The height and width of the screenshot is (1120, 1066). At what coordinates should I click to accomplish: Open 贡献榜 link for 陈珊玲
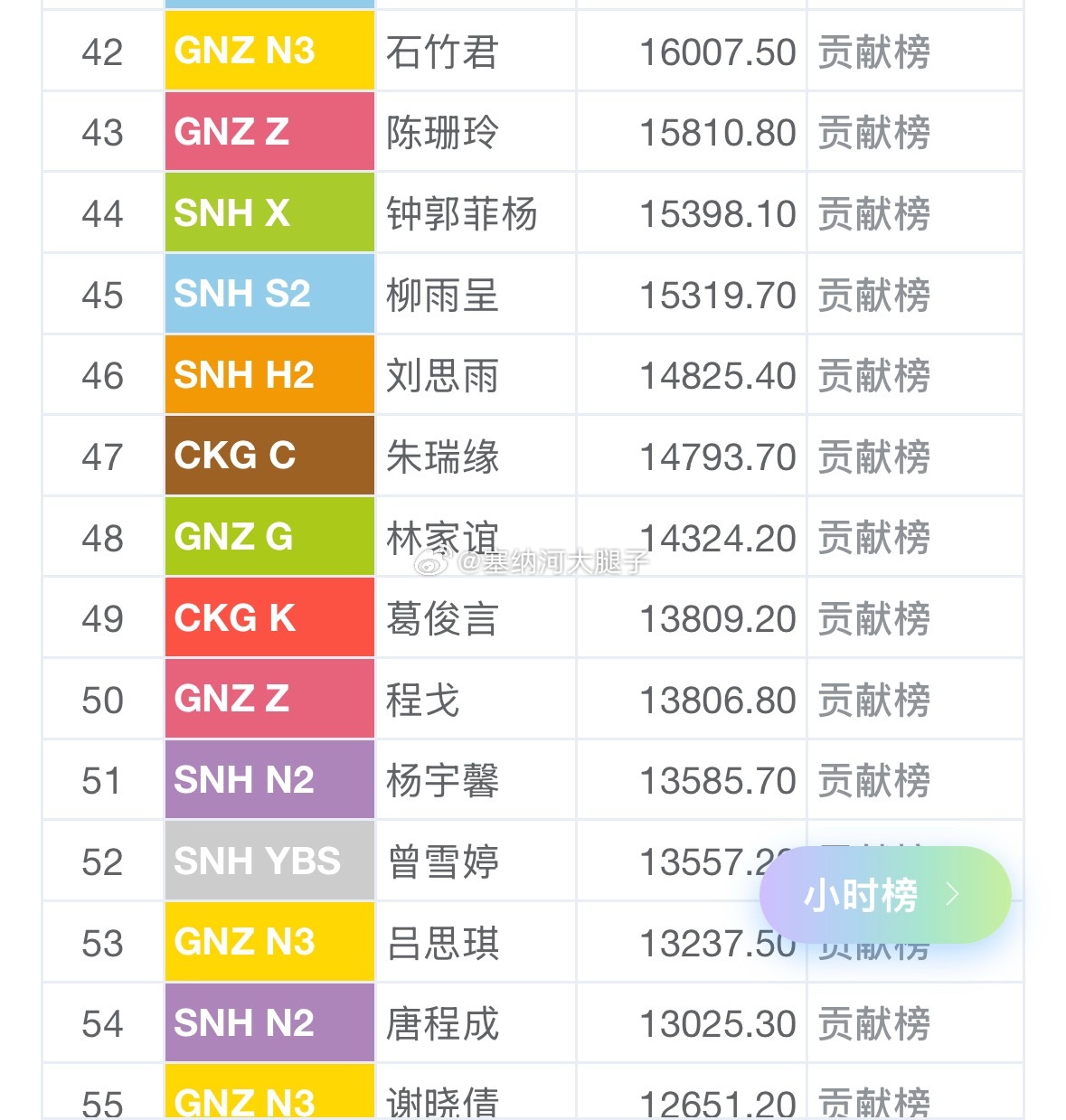pos(874,133)
